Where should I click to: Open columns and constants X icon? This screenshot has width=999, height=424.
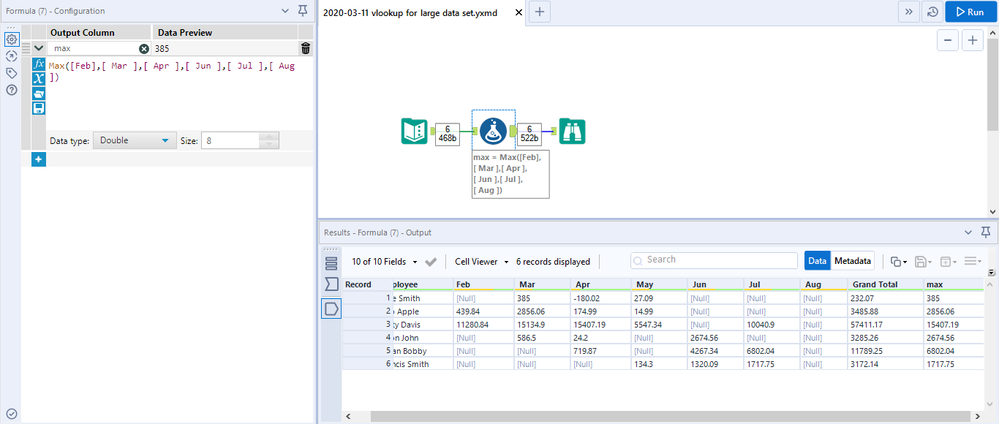click(39, 78)
